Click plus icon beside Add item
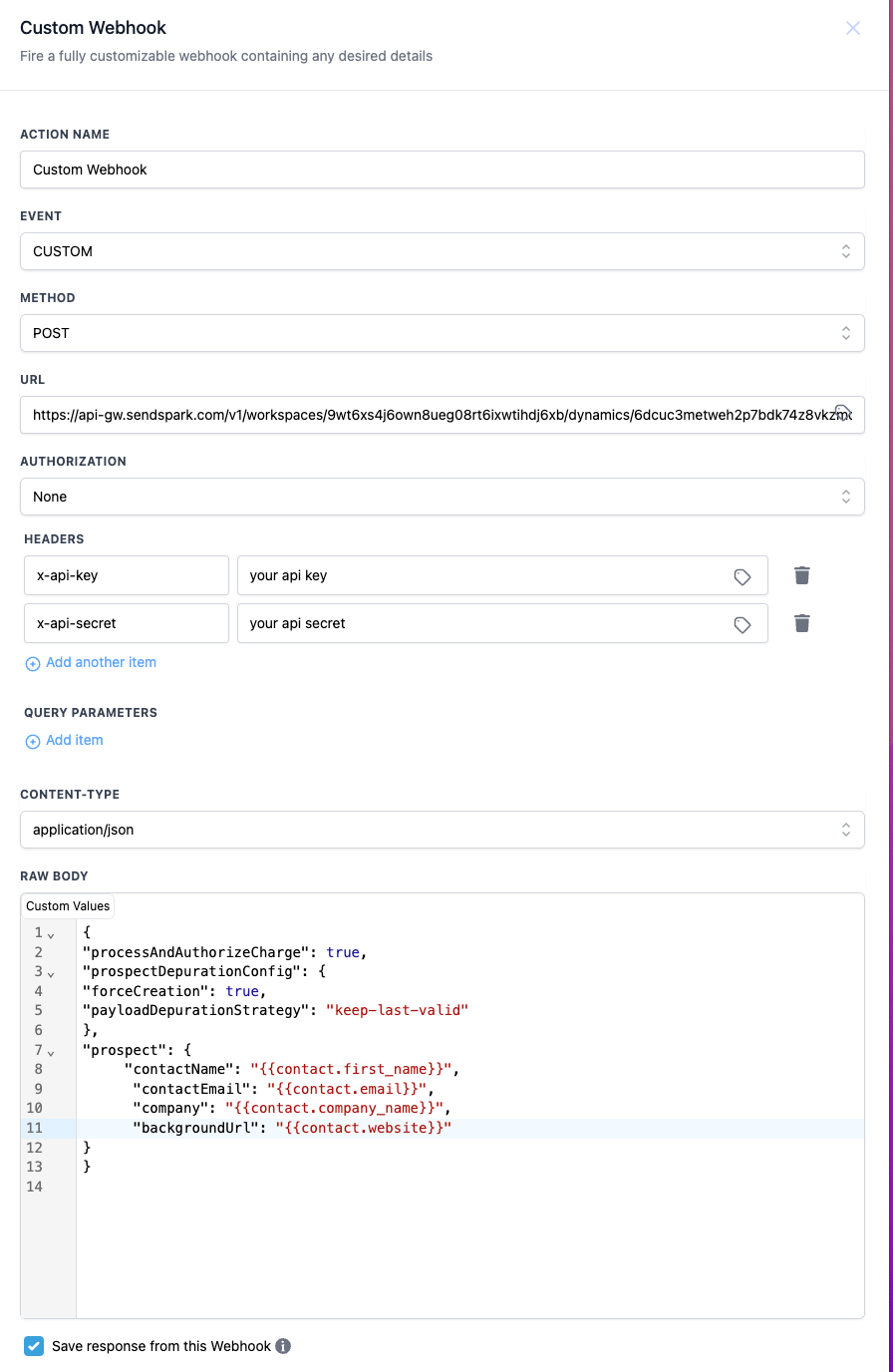This screenshot has height=1372, width=893. point(33,741)
